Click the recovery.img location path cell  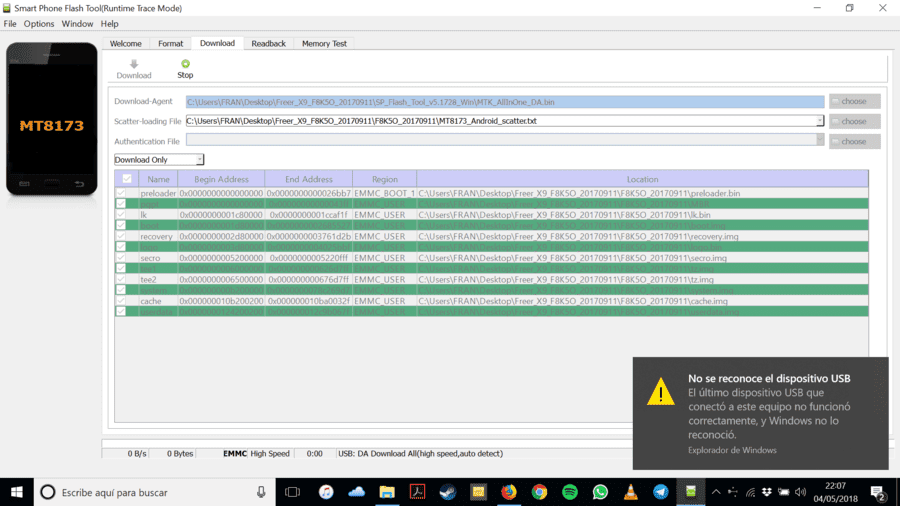click(642, 236)
